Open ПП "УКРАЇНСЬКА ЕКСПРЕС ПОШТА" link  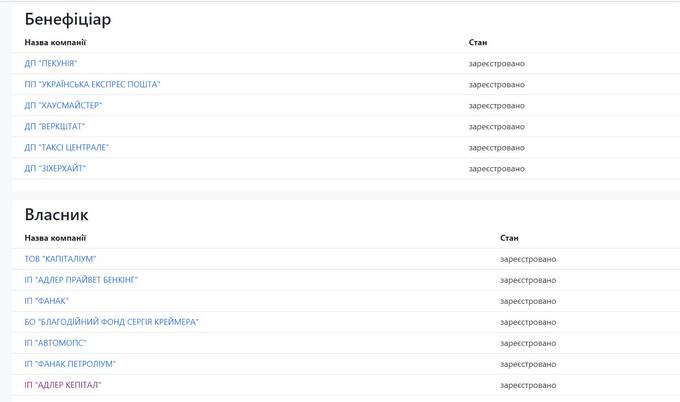[x=92, y=85]
